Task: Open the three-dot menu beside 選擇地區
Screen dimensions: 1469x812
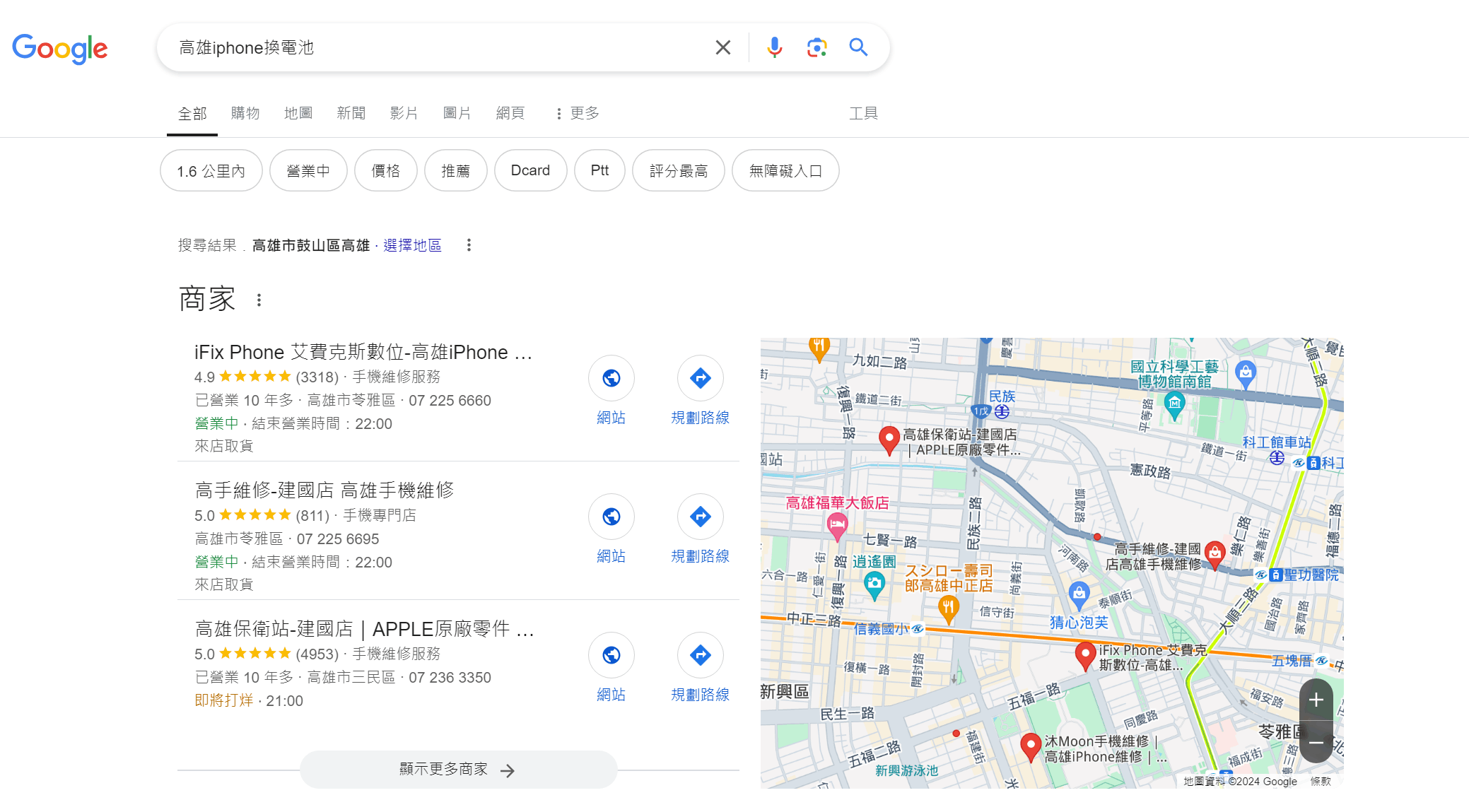Action: click(x=469, y=245)
